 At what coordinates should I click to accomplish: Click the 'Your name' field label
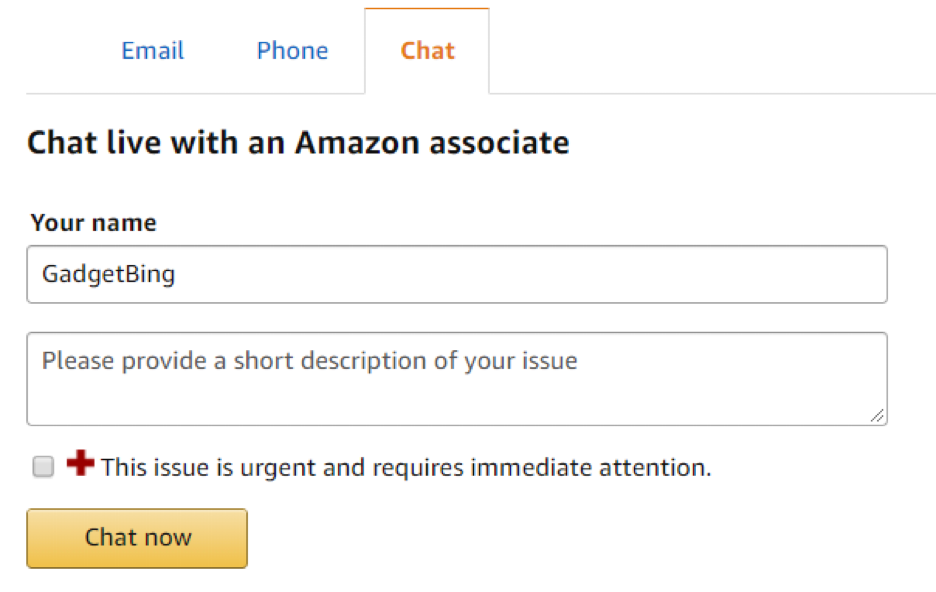pos(93,222)
